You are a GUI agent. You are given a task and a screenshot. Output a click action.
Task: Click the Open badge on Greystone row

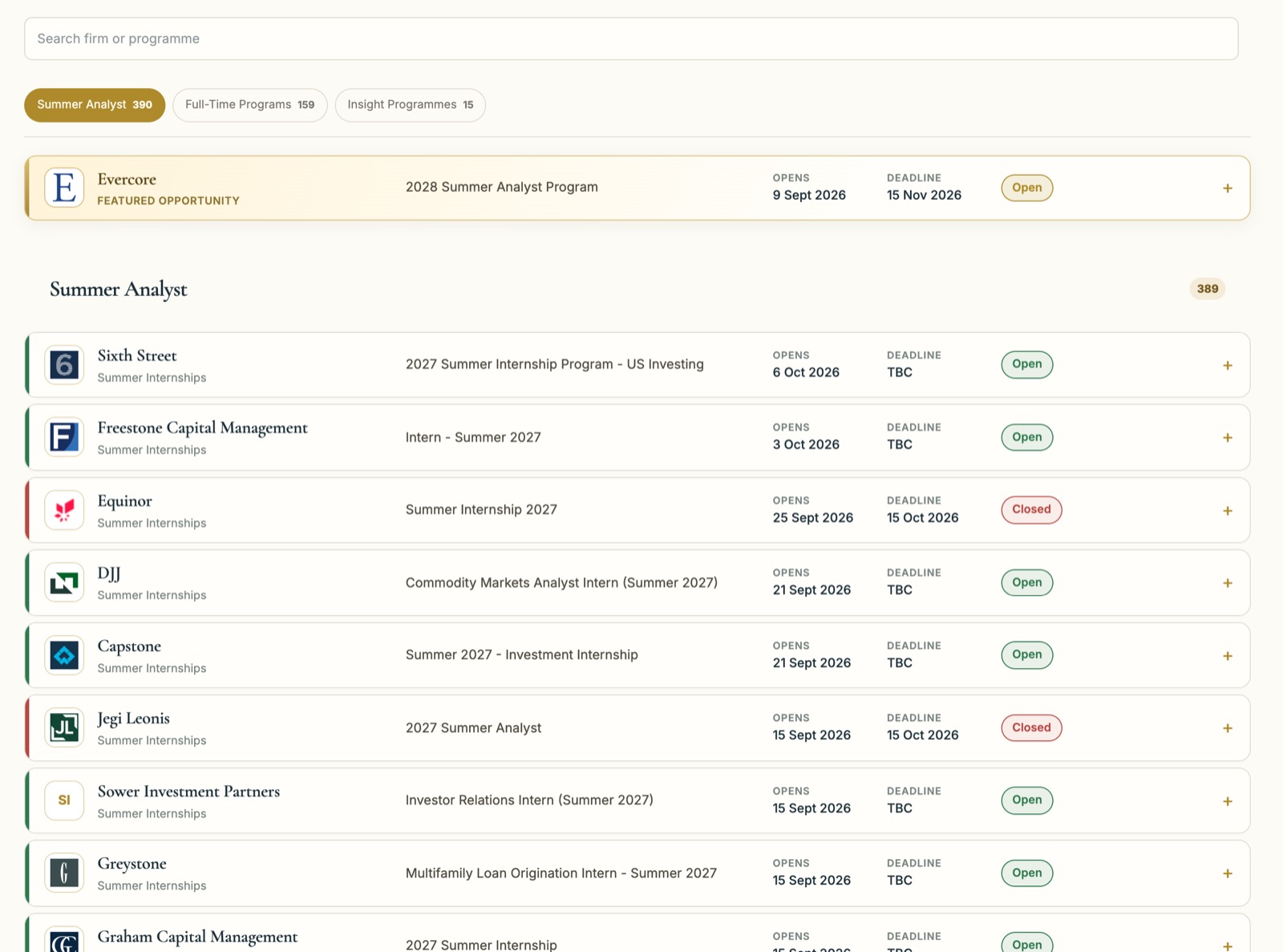pos(1027,873)
